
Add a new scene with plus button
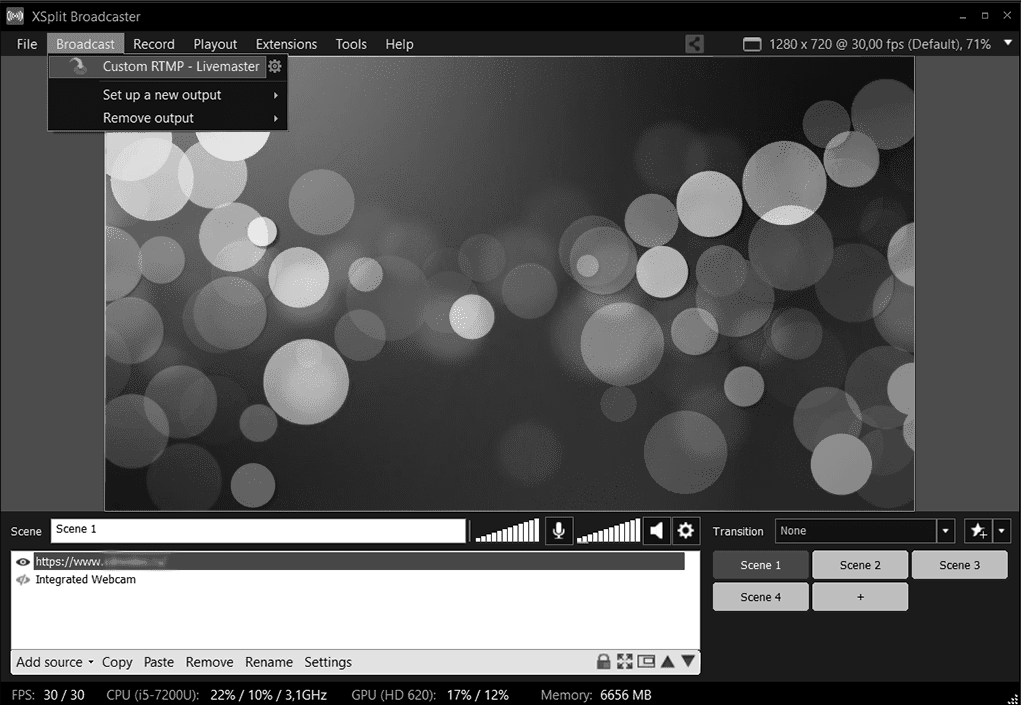pos(860,597)
